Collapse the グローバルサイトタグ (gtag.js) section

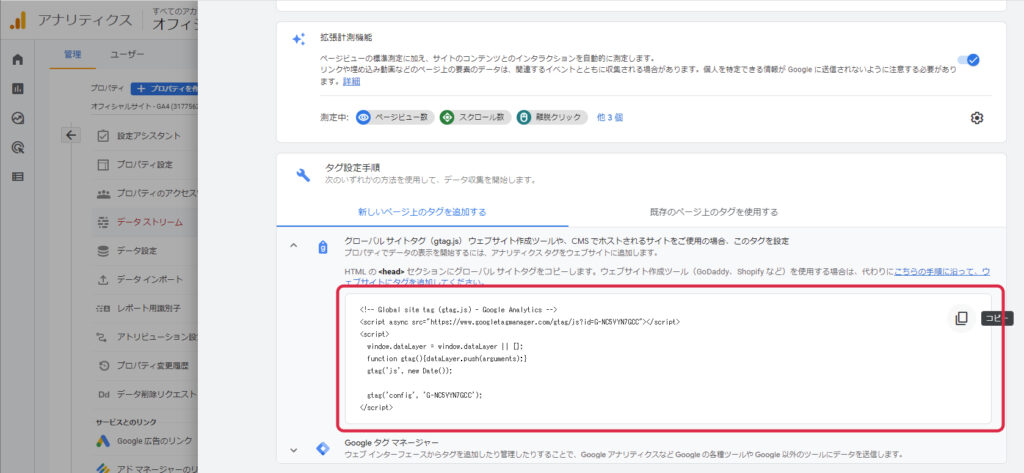[x=293, y=246]
